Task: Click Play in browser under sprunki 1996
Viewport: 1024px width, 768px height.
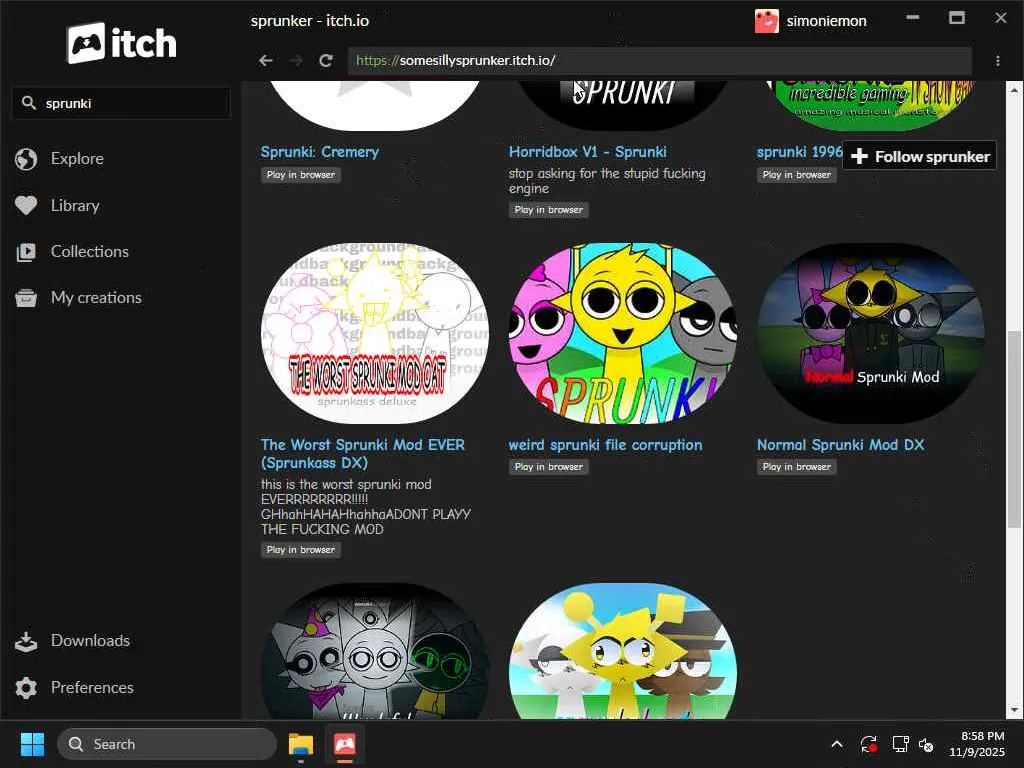Action: click(x=797, y=175)
